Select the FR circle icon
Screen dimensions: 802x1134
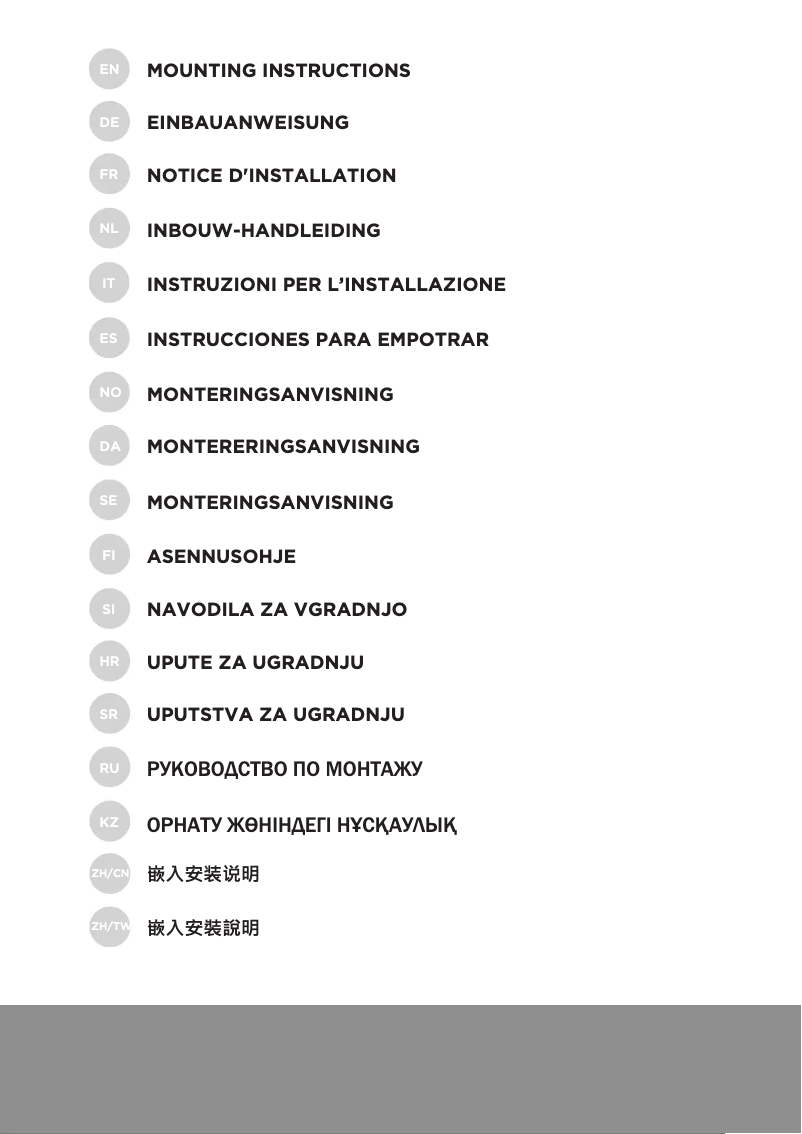tap(109, 176)
